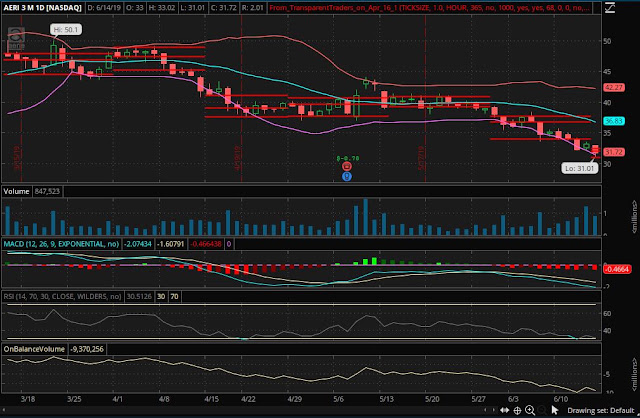
Task: Click the -9,370,256 OnBalanceVolume value
Action: coord(87,349)
